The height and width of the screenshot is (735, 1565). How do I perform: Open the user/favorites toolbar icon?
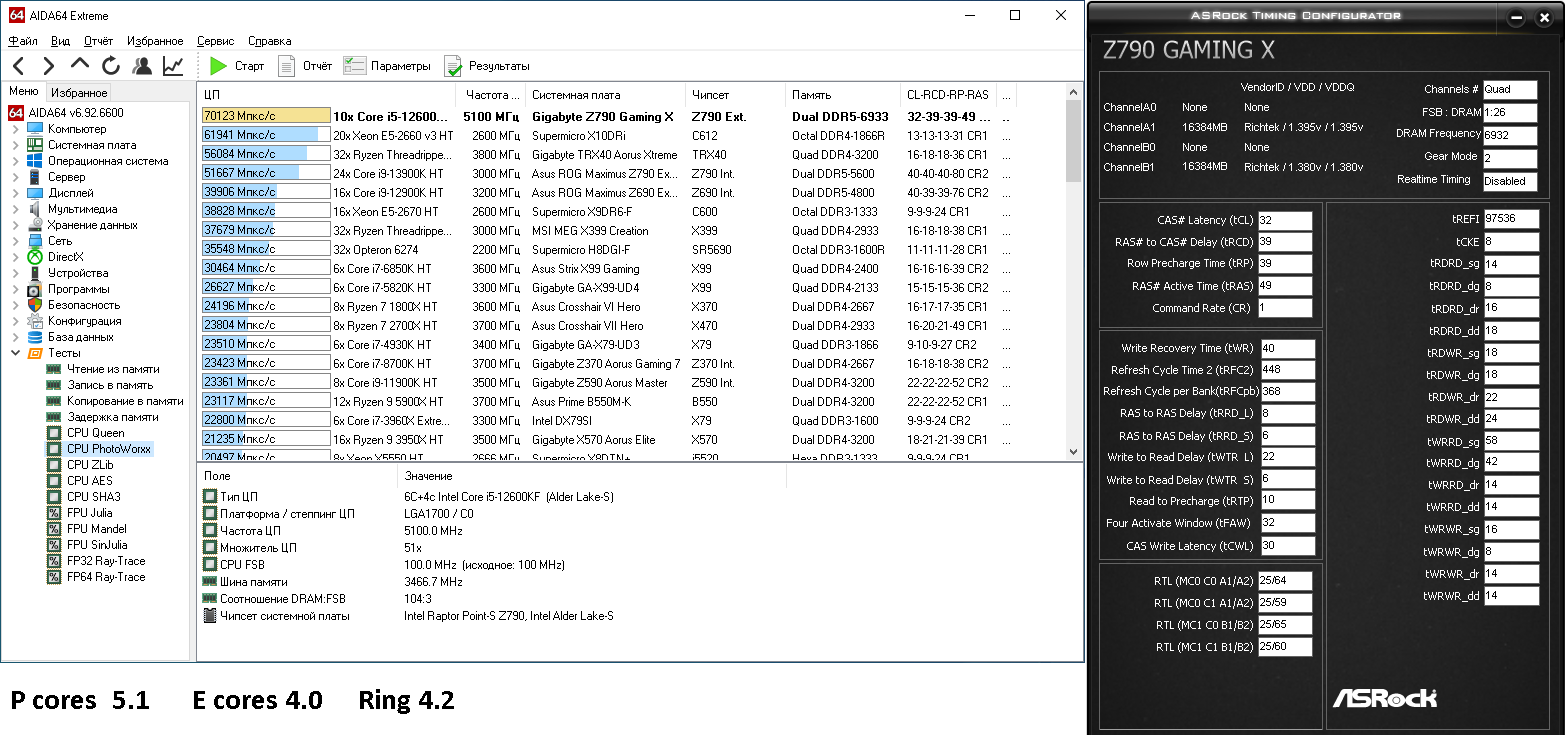(x=142, y=66)
